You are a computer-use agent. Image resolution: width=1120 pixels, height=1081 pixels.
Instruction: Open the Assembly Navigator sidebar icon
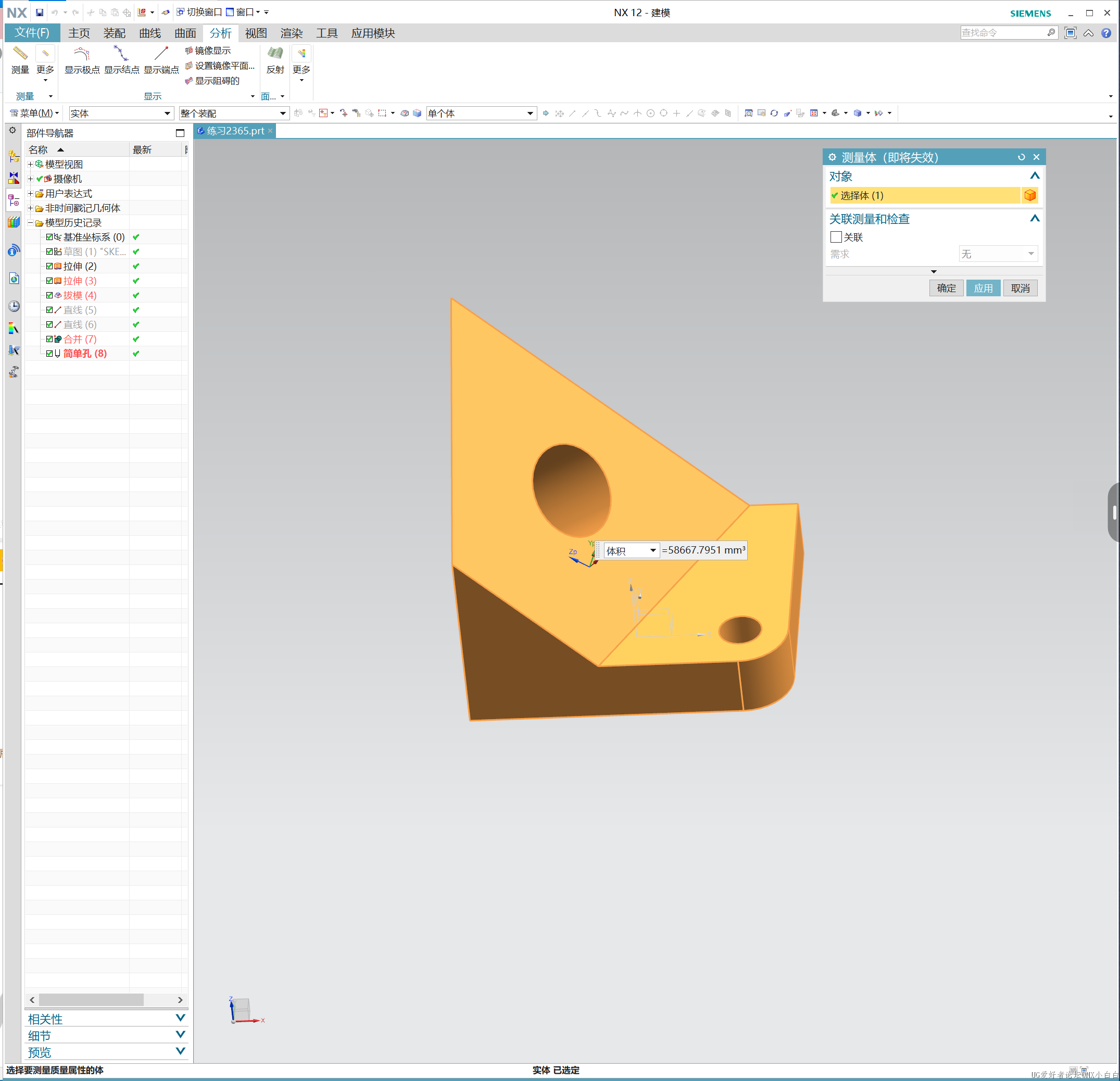coord(14,156)
